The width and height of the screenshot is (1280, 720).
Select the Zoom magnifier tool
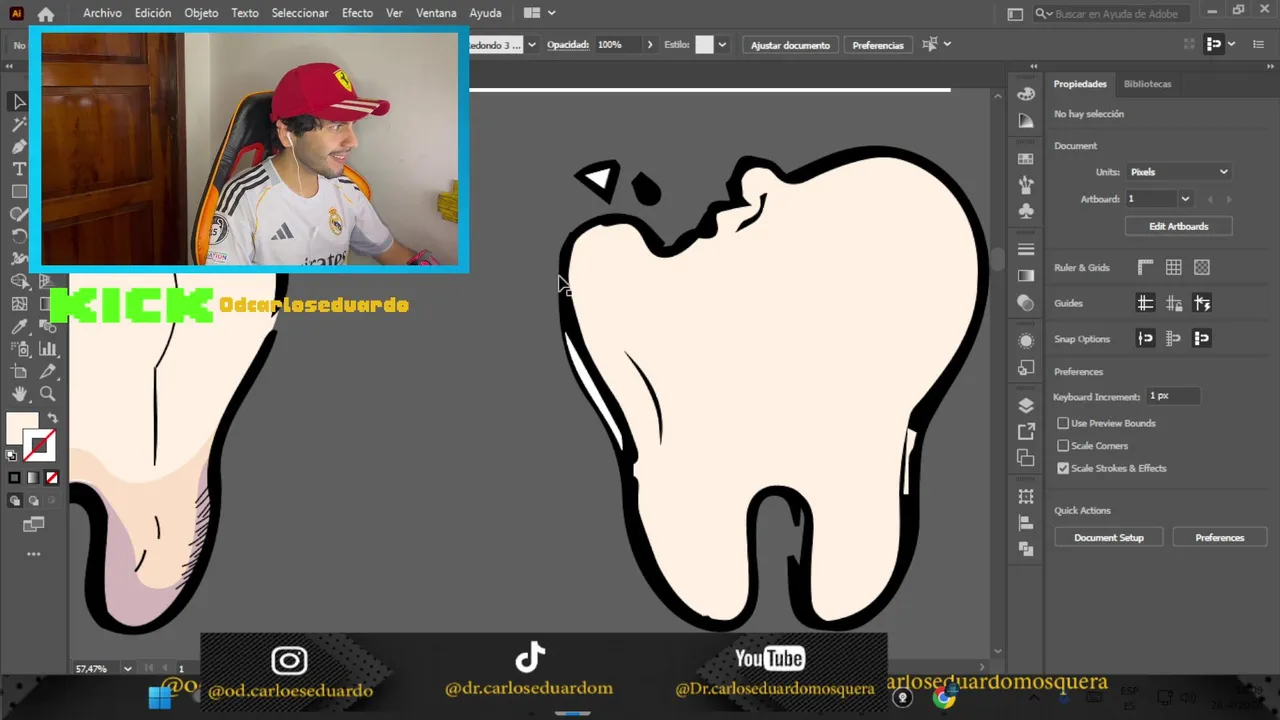click(47, 394)
